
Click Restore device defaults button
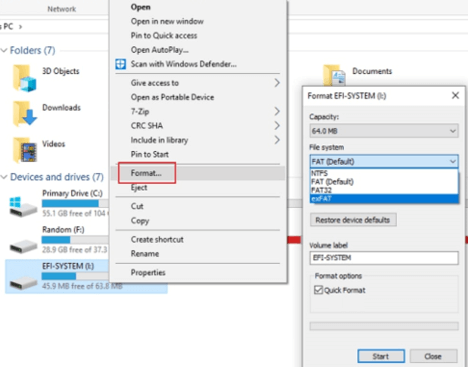point(353,220)
